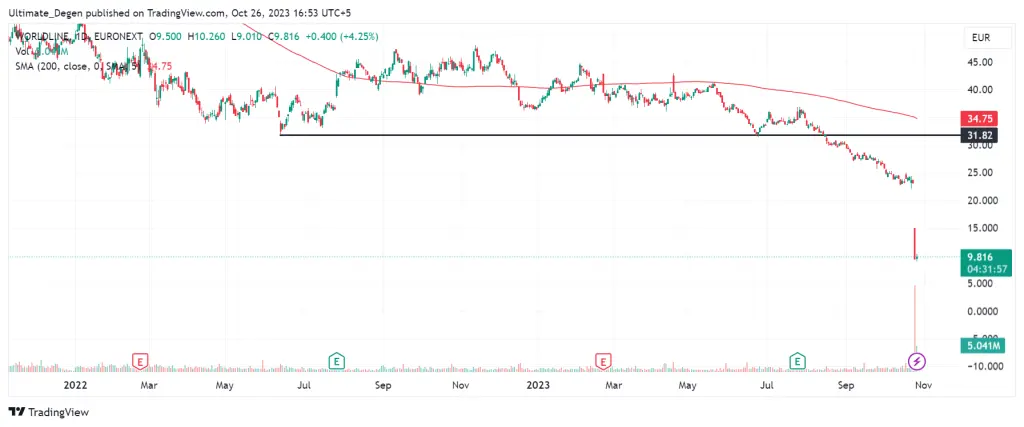Select the red 34.75 SMA price label
Screen dimensions: 1024x427
click(977, 119)
